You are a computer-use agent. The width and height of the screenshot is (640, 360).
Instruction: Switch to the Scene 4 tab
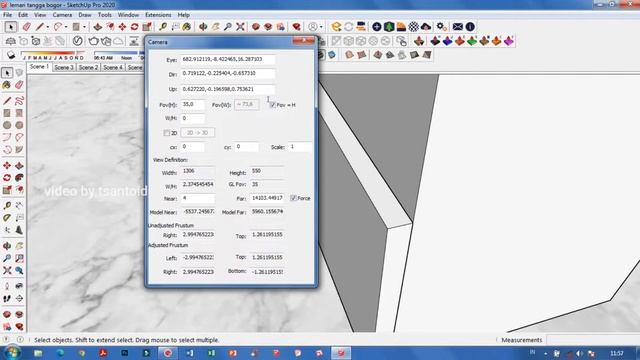(x=113, y=67)
